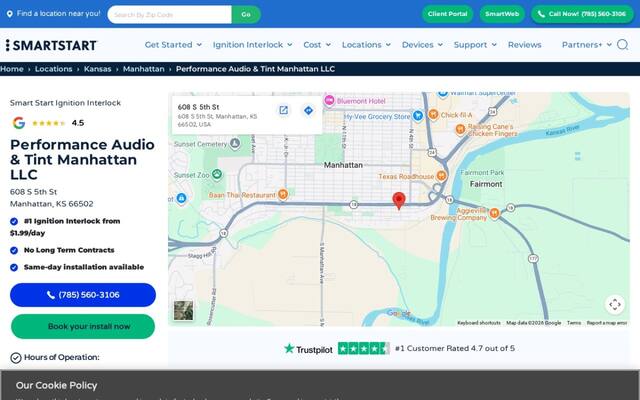Go to Locations breadcrumb
The width and height of the screenshot is (640, 400).
tap(53, 69)
